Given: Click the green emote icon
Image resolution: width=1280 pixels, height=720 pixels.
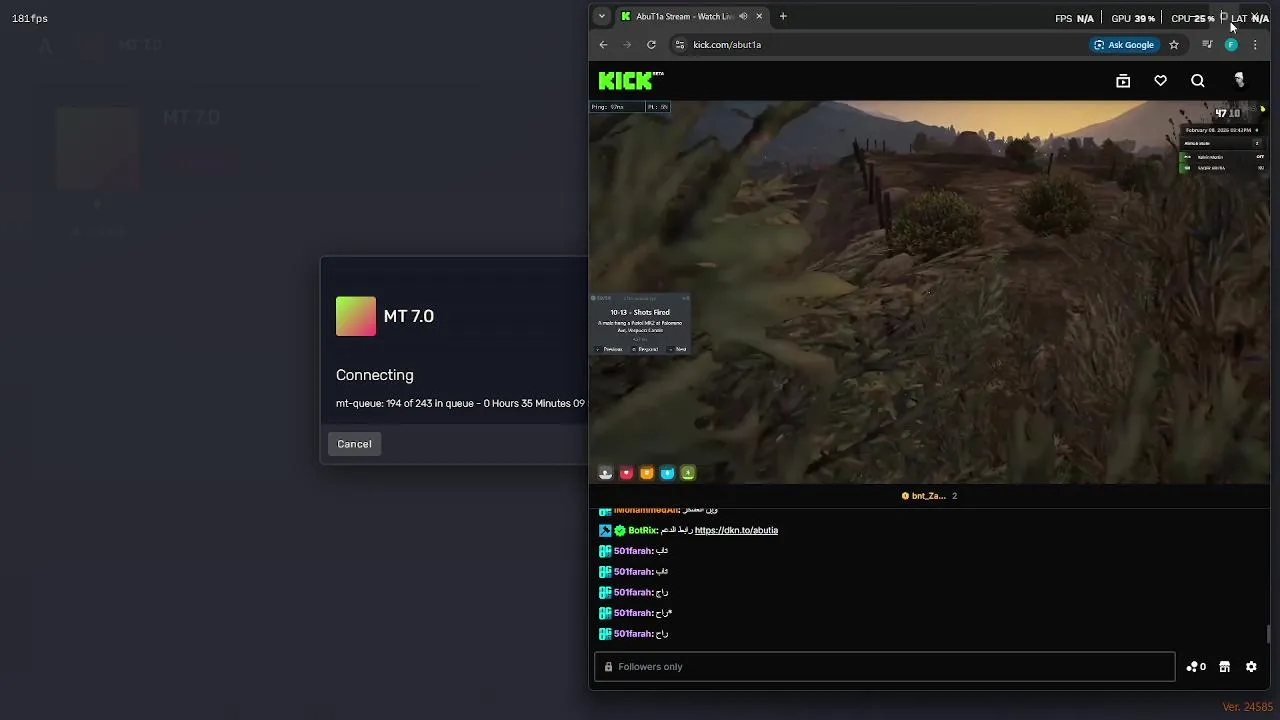Looking at the screenshot, I should pyautogui.click(x=688, y=473).
